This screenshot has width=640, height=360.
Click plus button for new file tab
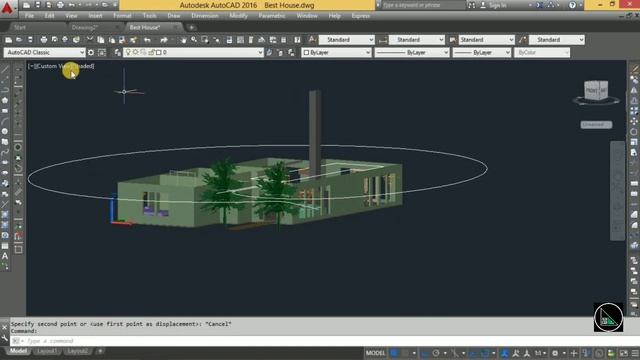tap(191, 27)
